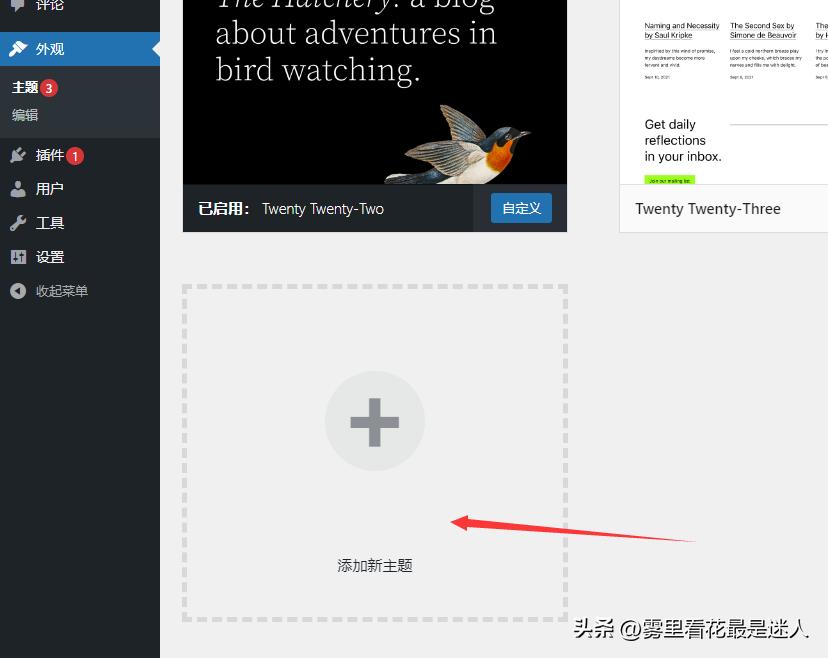828x658 pixels.
Task: Open the Twenty Twenty-Two theme screenshot
Action: pos(375,92)
